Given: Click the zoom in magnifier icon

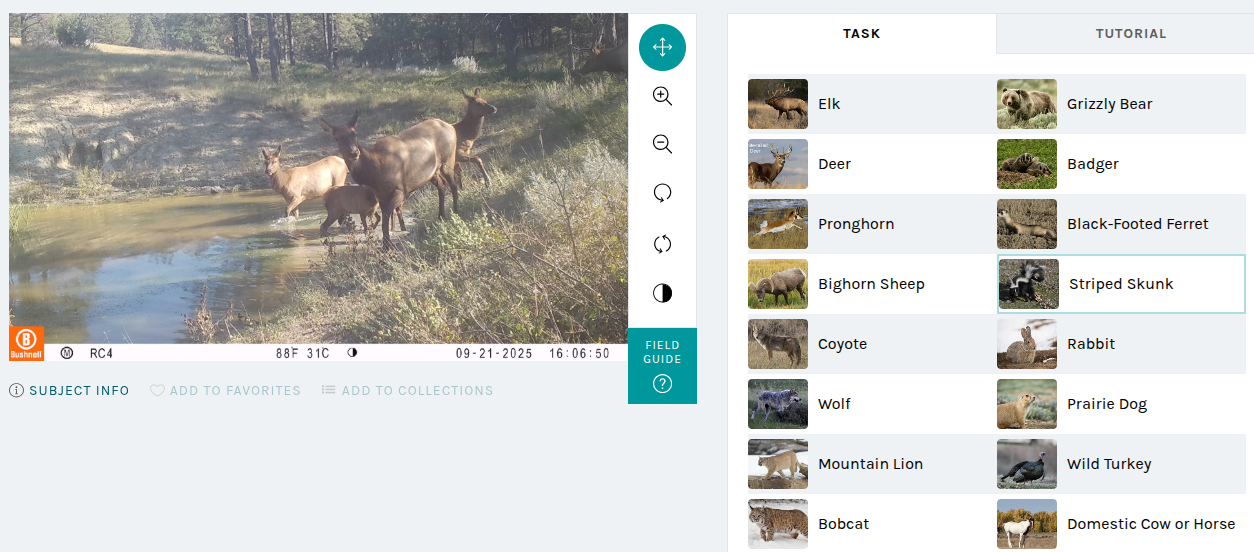Looking at the screenshot, I should pos(662,96).
